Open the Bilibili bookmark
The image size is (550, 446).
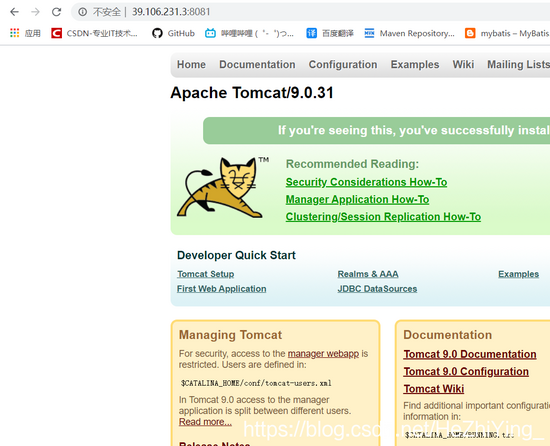pyautogui.click(x=250, y=33)
